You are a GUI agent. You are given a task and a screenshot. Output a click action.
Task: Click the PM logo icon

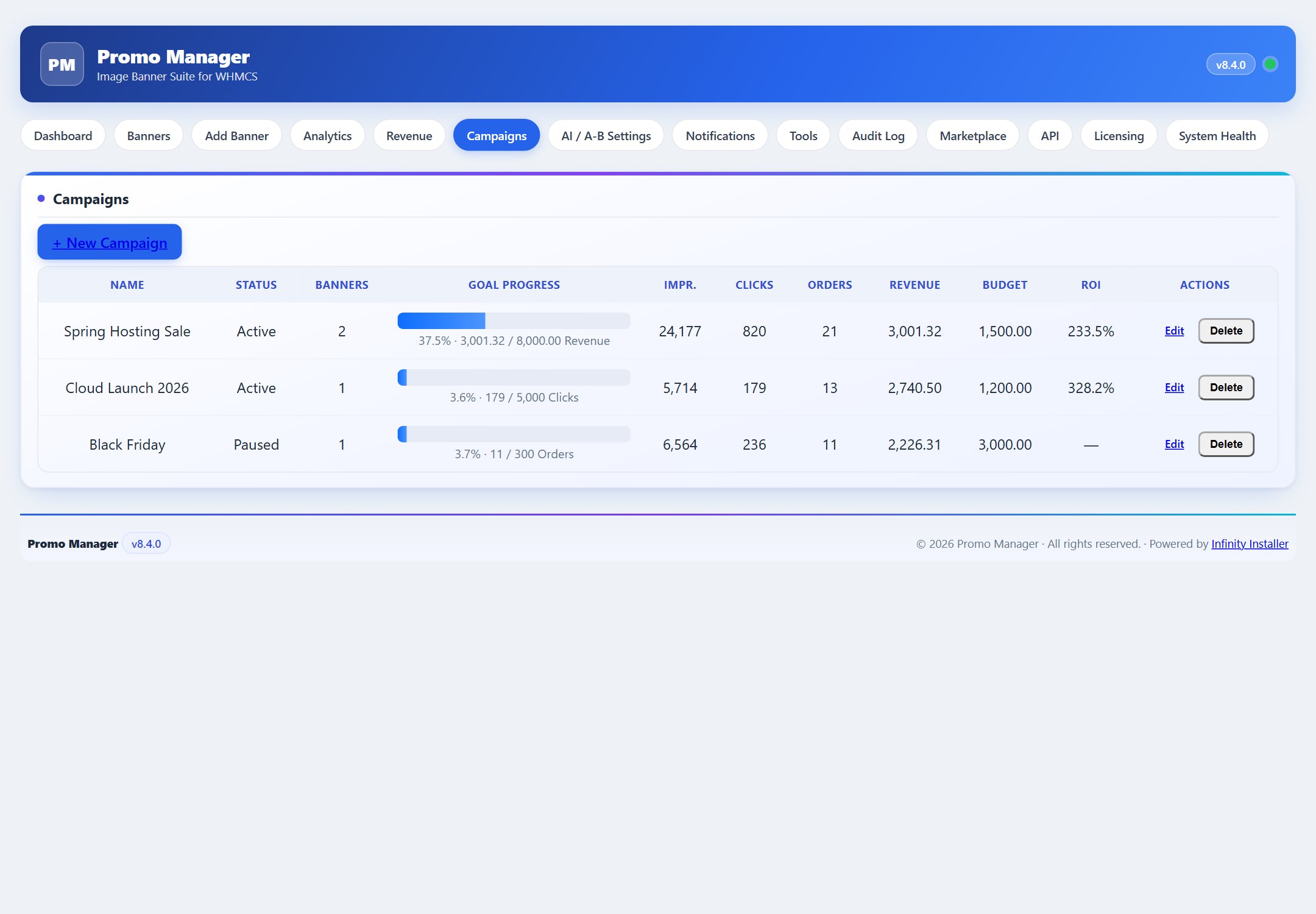pos(62,64)
